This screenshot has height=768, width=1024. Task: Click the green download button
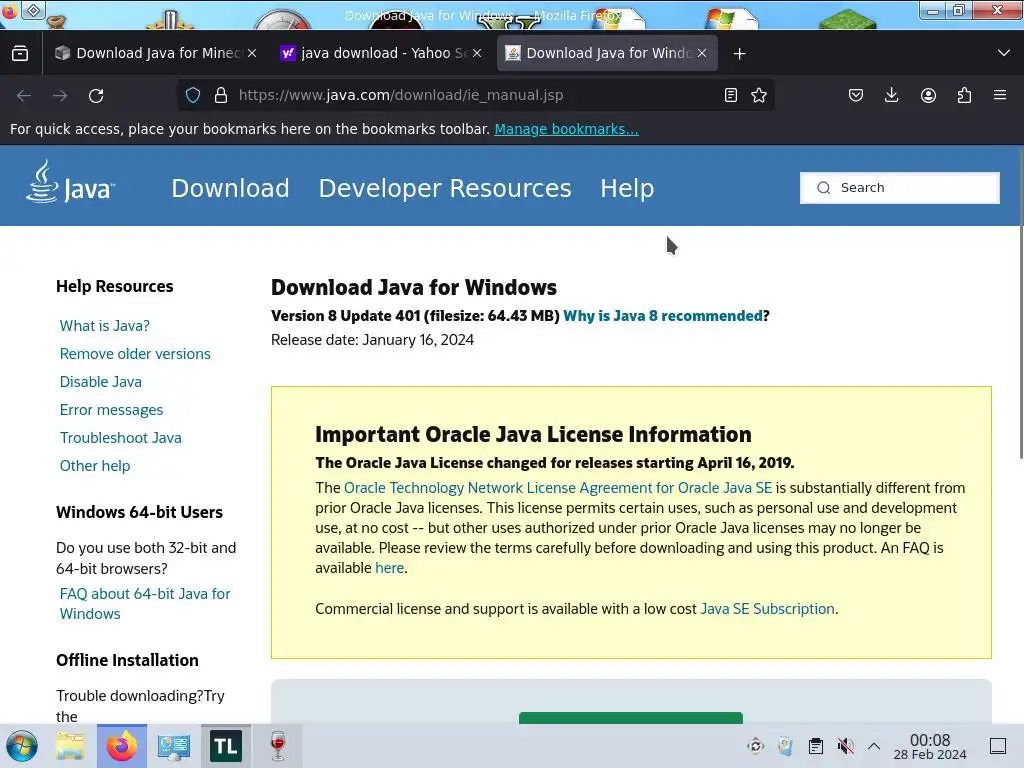pos(631,718)
